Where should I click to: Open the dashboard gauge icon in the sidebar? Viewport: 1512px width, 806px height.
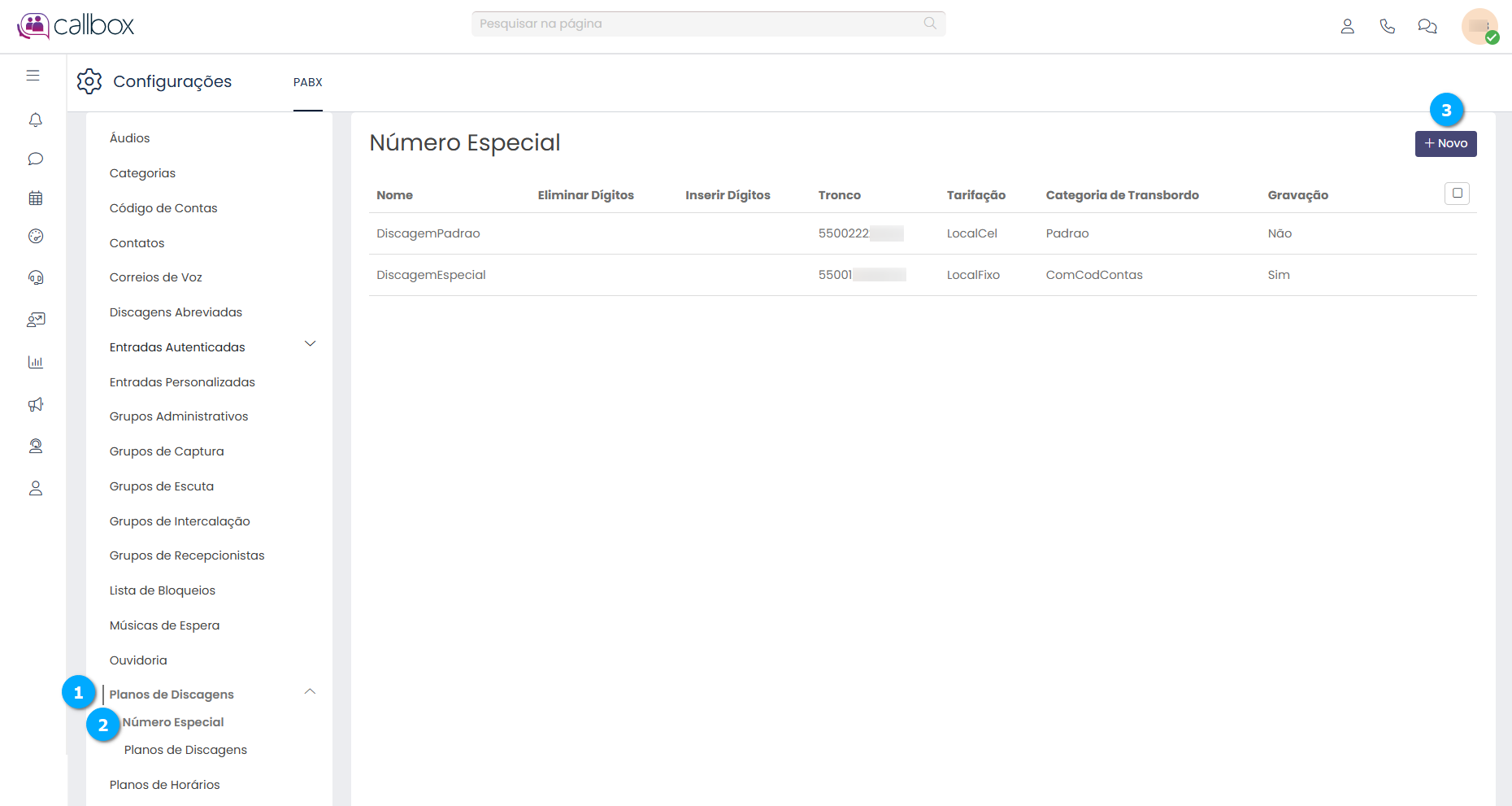pyautogui.click(x=35, y=237)
